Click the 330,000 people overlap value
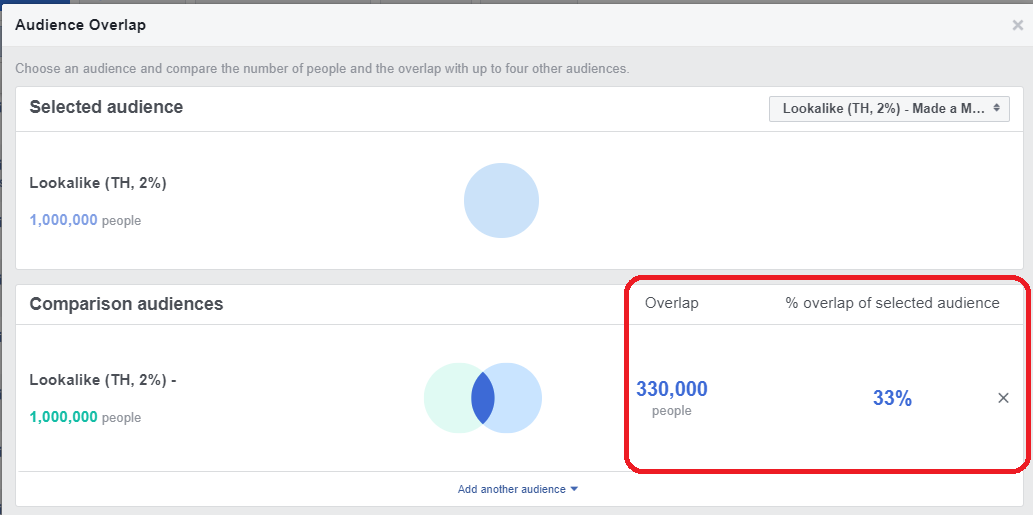The height and width of the screenshot is (515, 1033). coord(671,389)
